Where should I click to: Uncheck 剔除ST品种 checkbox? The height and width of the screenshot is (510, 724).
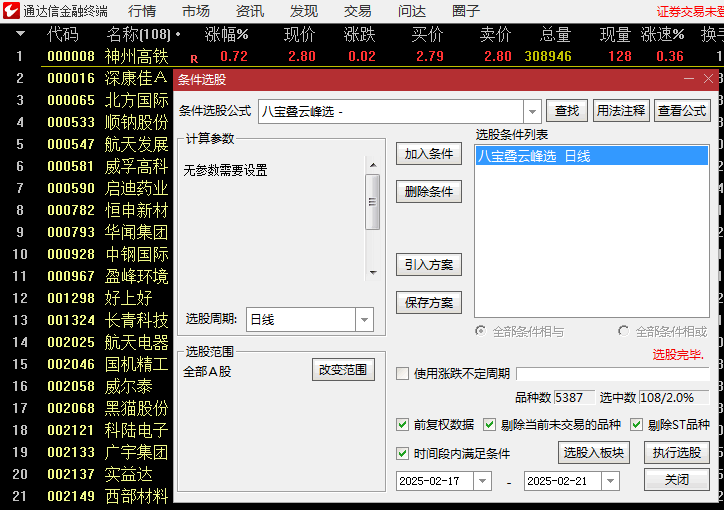pos(637,425)
